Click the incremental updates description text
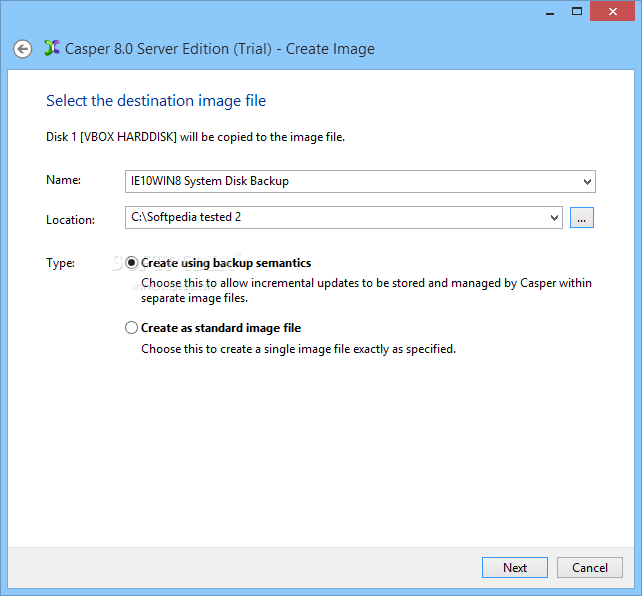The height and width of the screenshot is (596, 642). (x=366, y=291)
